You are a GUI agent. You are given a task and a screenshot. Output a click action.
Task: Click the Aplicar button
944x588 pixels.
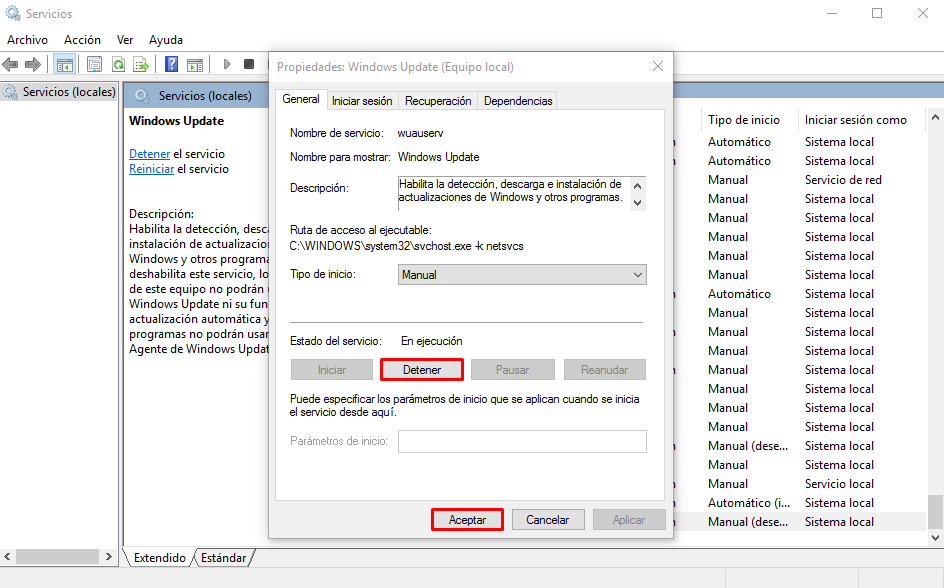point(629,519)
